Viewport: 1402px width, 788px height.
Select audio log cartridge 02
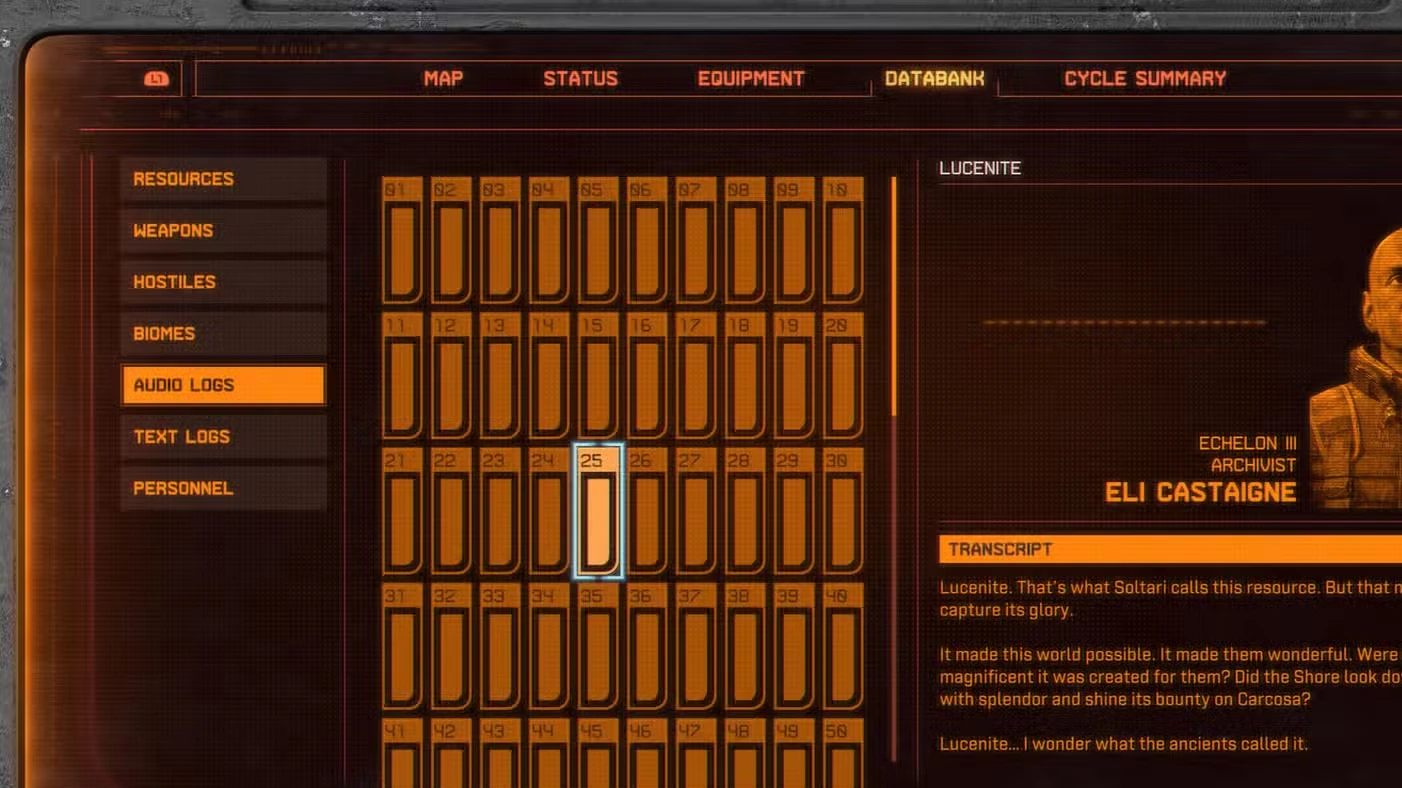coord(451,241)
